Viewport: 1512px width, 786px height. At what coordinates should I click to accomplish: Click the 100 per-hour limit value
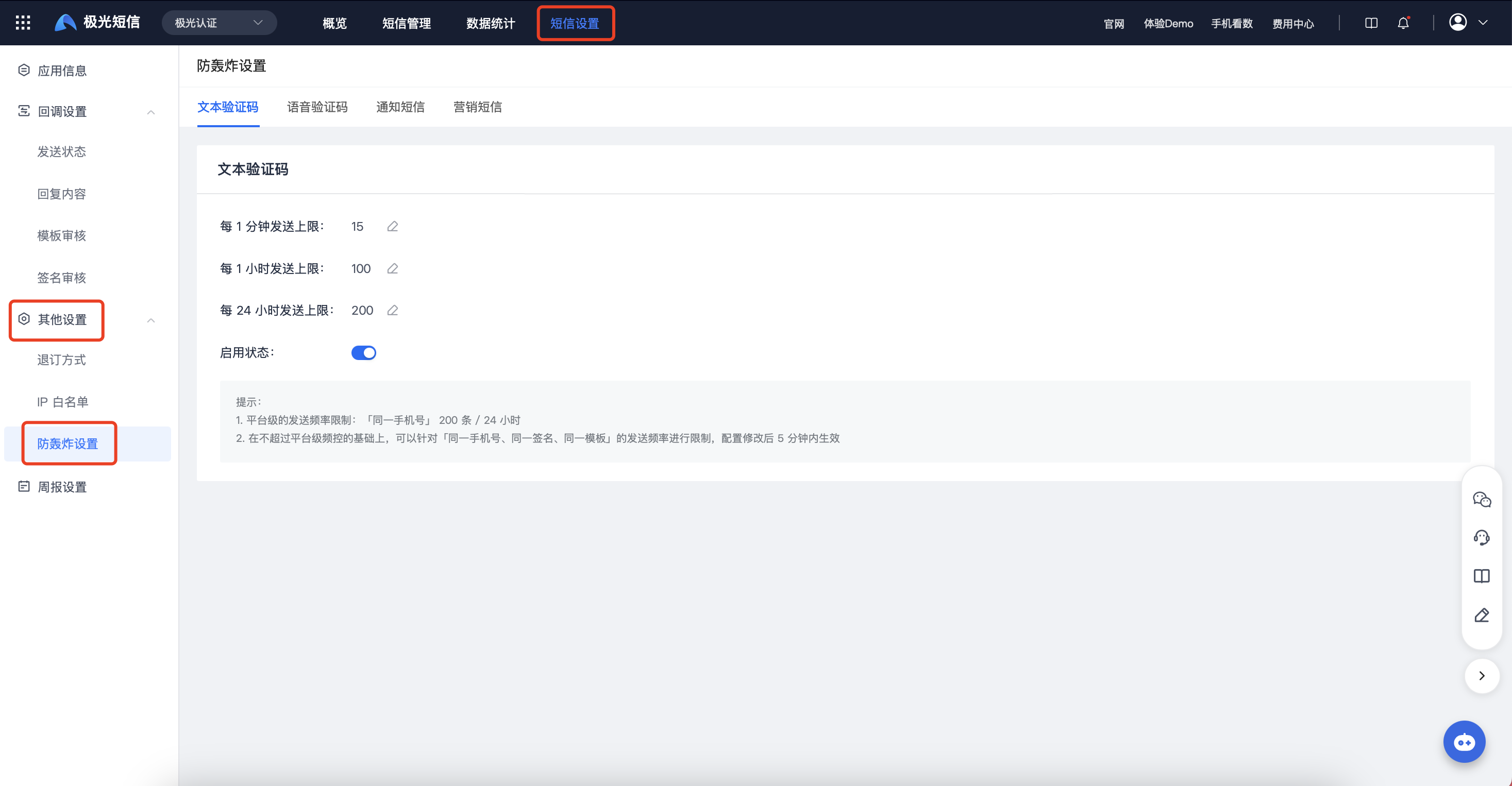[x=360, y=269]
